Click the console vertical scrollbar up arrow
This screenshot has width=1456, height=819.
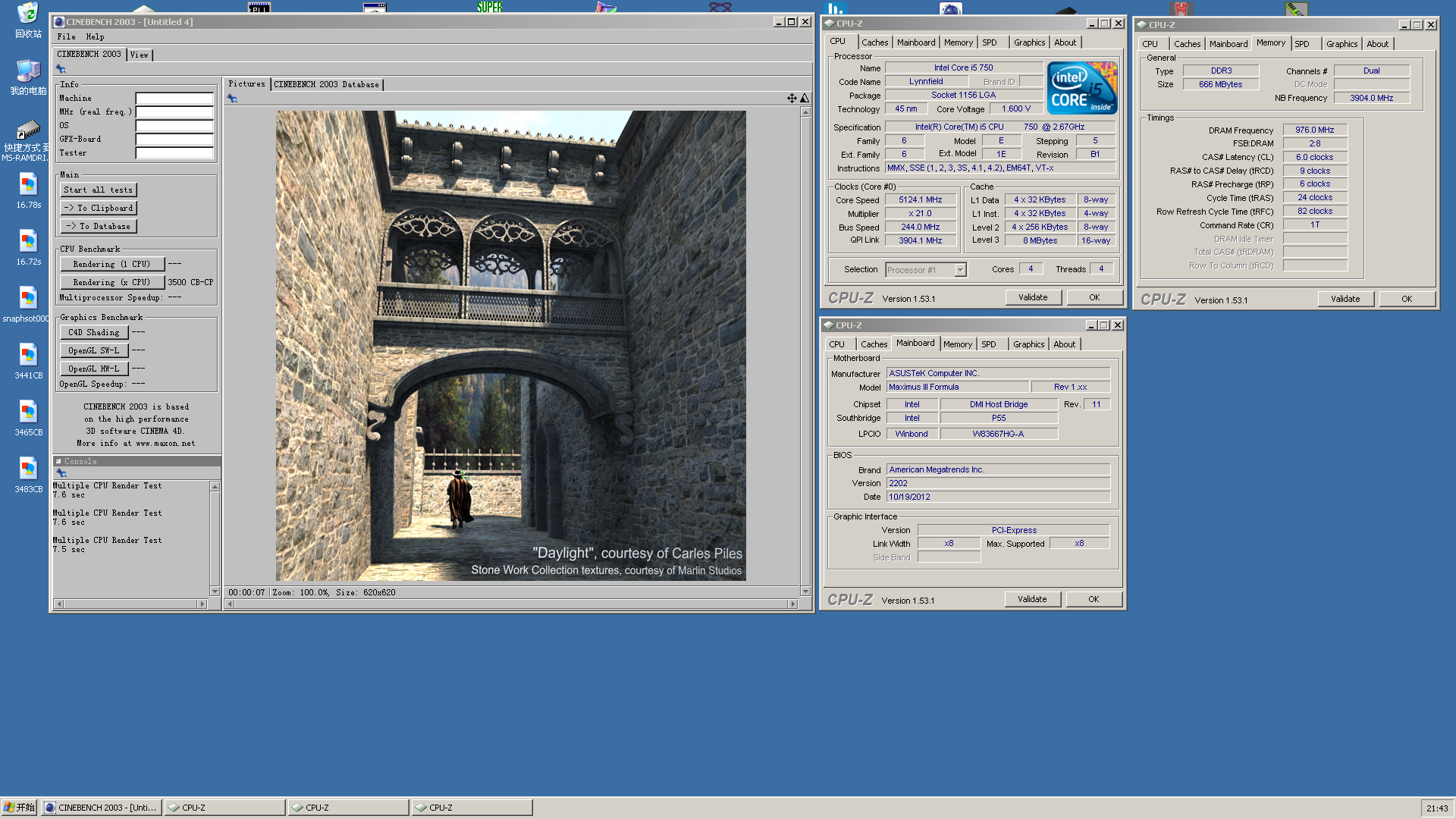pos(215,486)
